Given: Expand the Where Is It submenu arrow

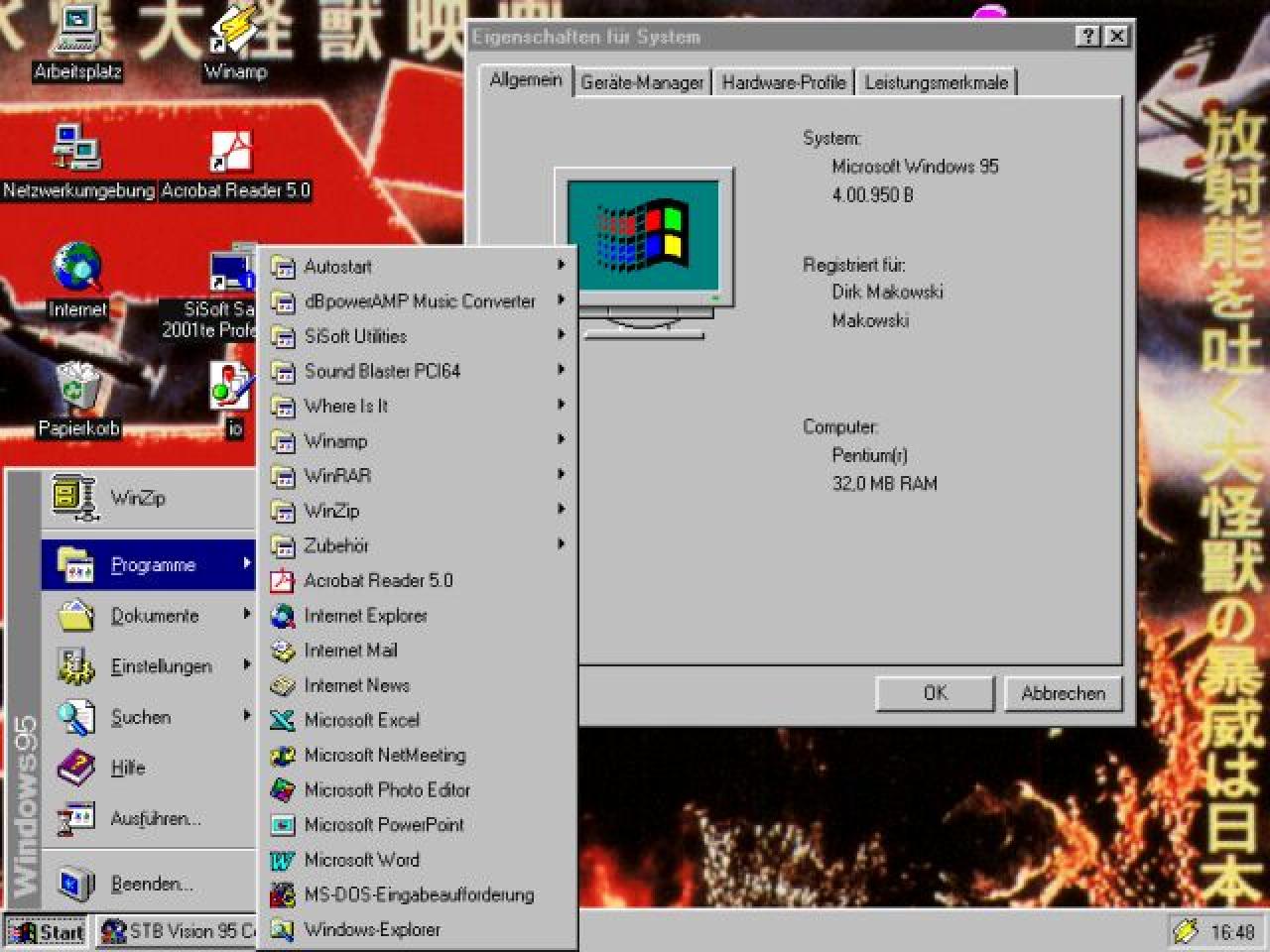Looking at the screenshot, I should tap(561, 405).
